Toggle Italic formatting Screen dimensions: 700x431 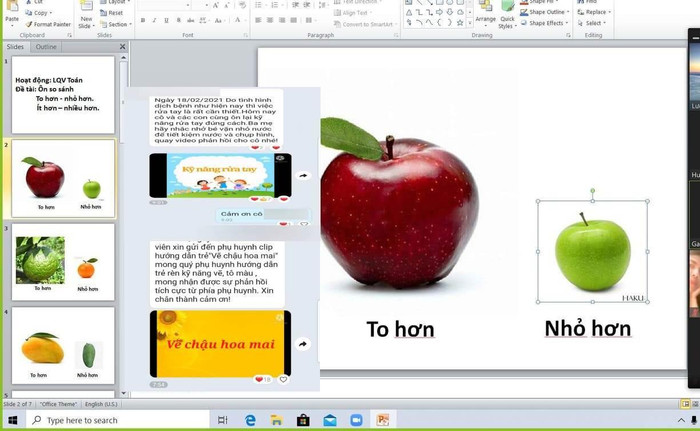coord(154,20)
